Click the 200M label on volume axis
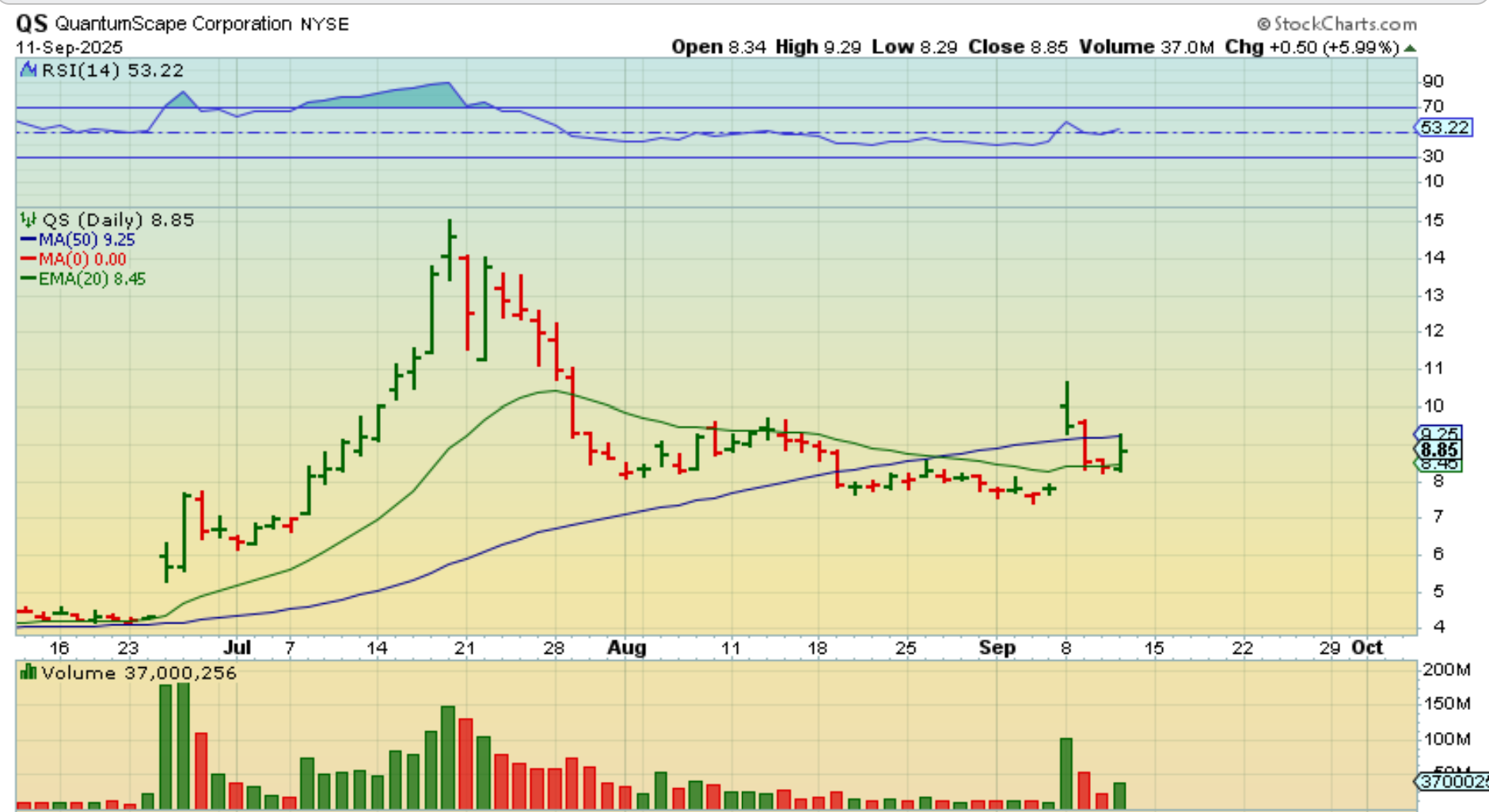The image size is (1489, 812). [x=1447, y=670]
